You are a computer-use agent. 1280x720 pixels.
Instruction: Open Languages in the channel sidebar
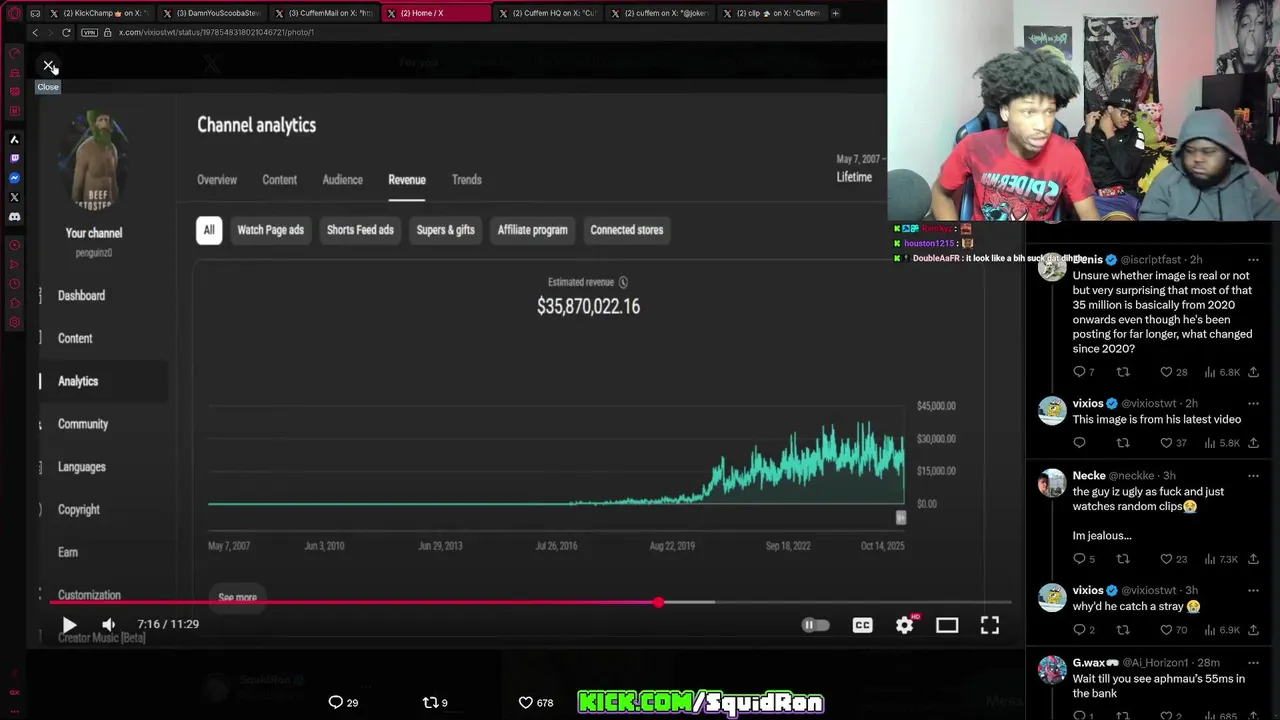(81, 467)
